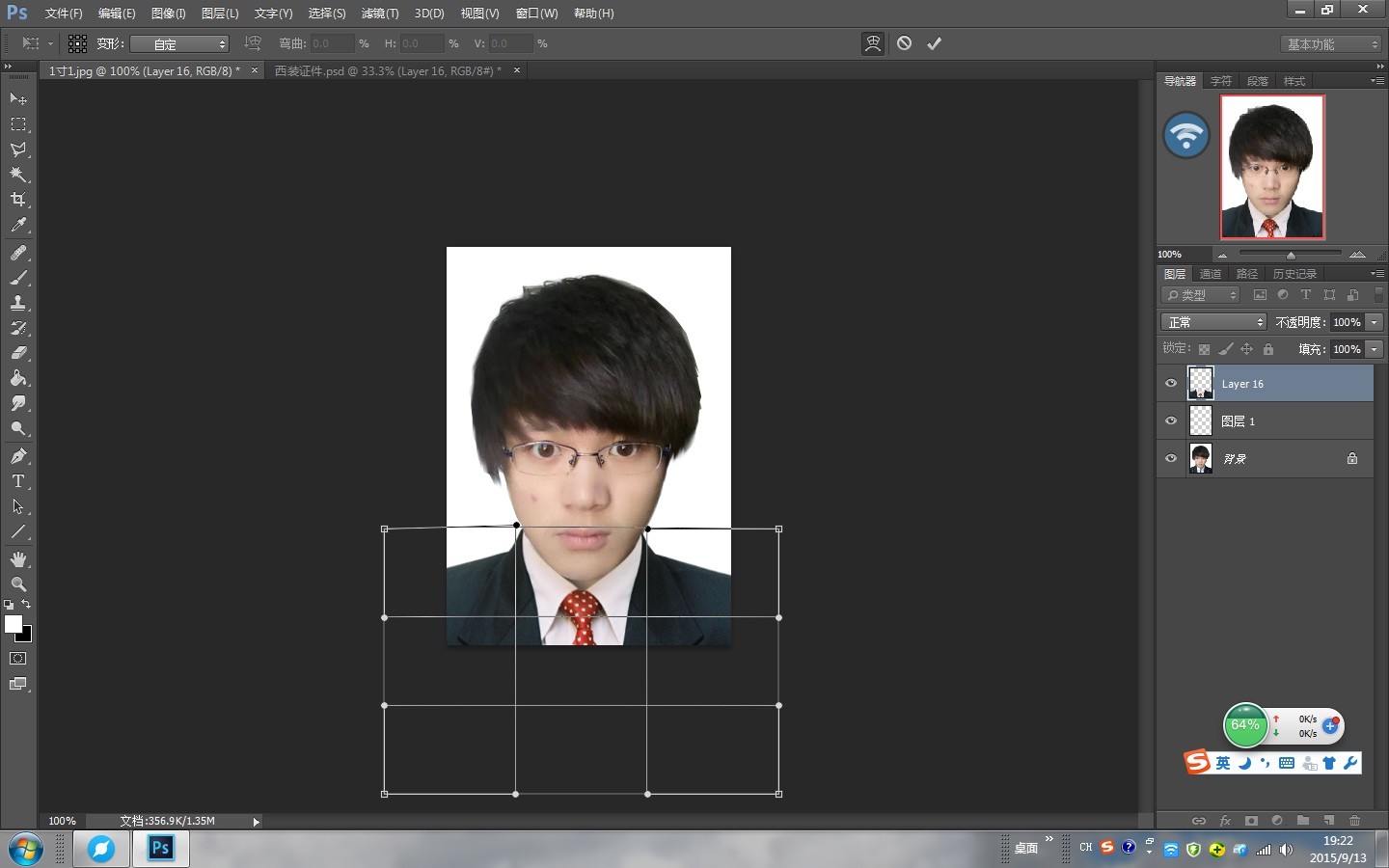Switch to the 历史记录 tab

tap(1294, 274)
